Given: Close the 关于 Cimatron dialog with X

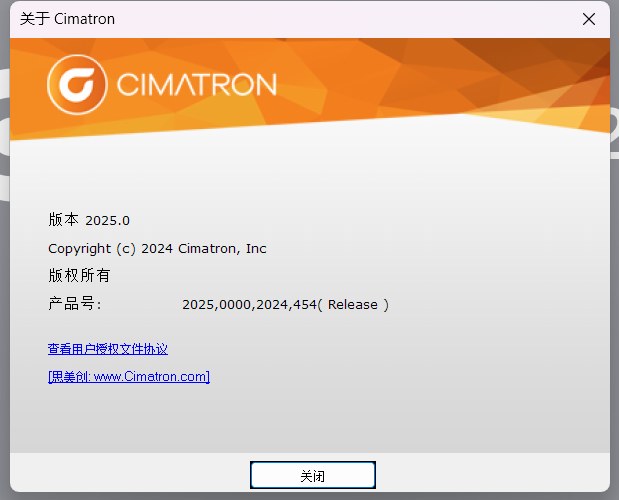Looking at the screenshot, I should [x=589, y=19].
